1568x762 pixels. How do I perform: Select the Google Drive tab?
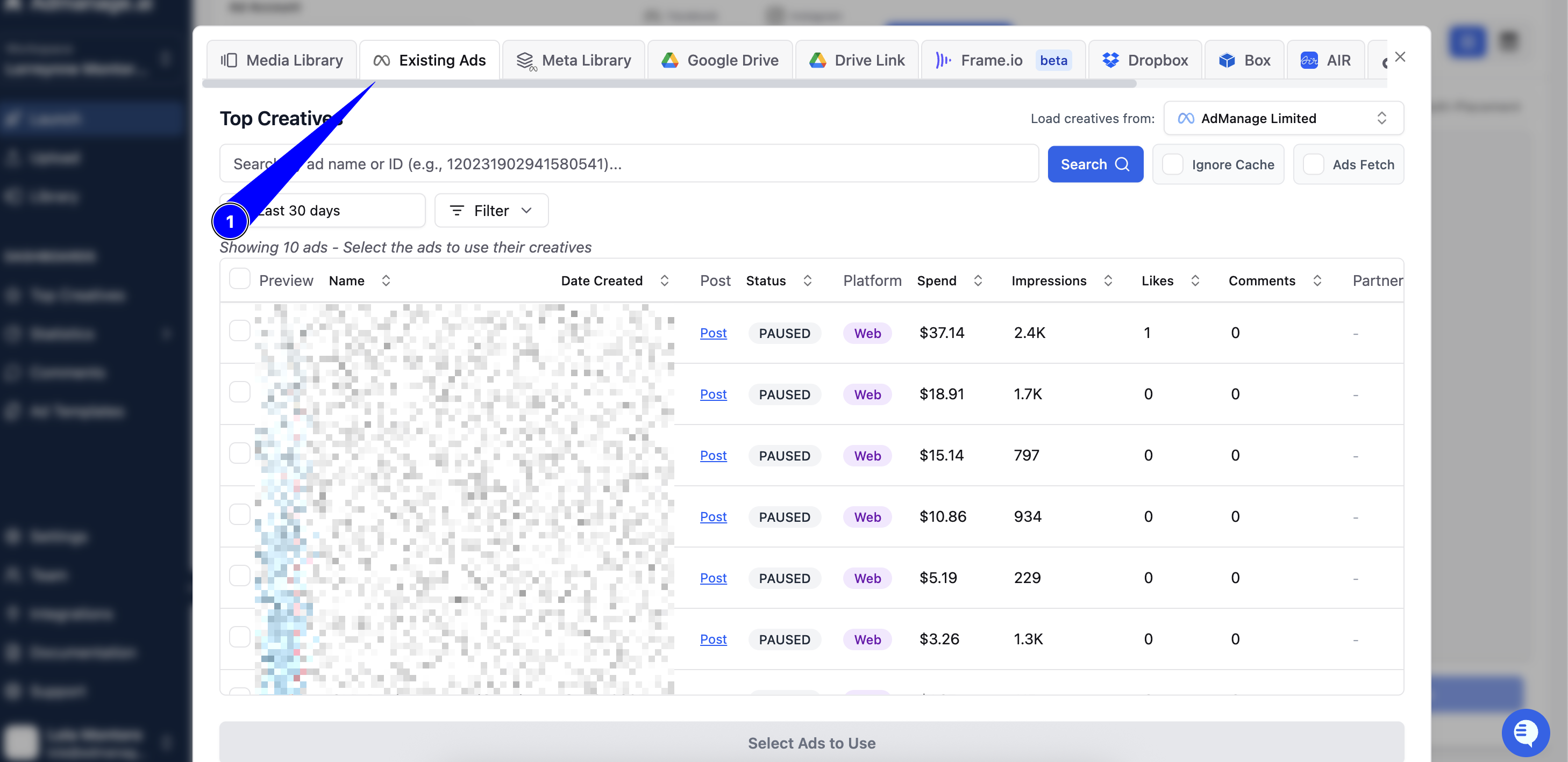click(x=720, y=60)
